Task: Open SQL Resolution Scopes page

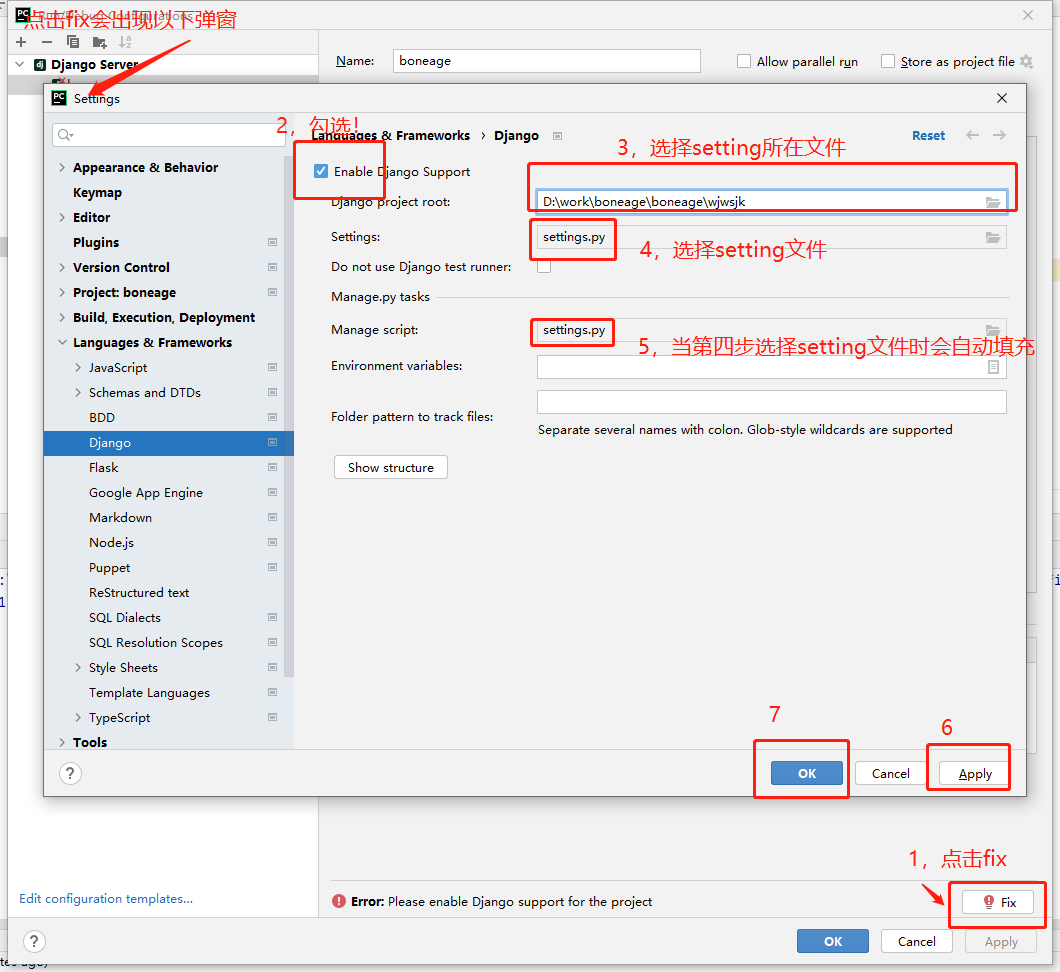Action: click(155, 643)
